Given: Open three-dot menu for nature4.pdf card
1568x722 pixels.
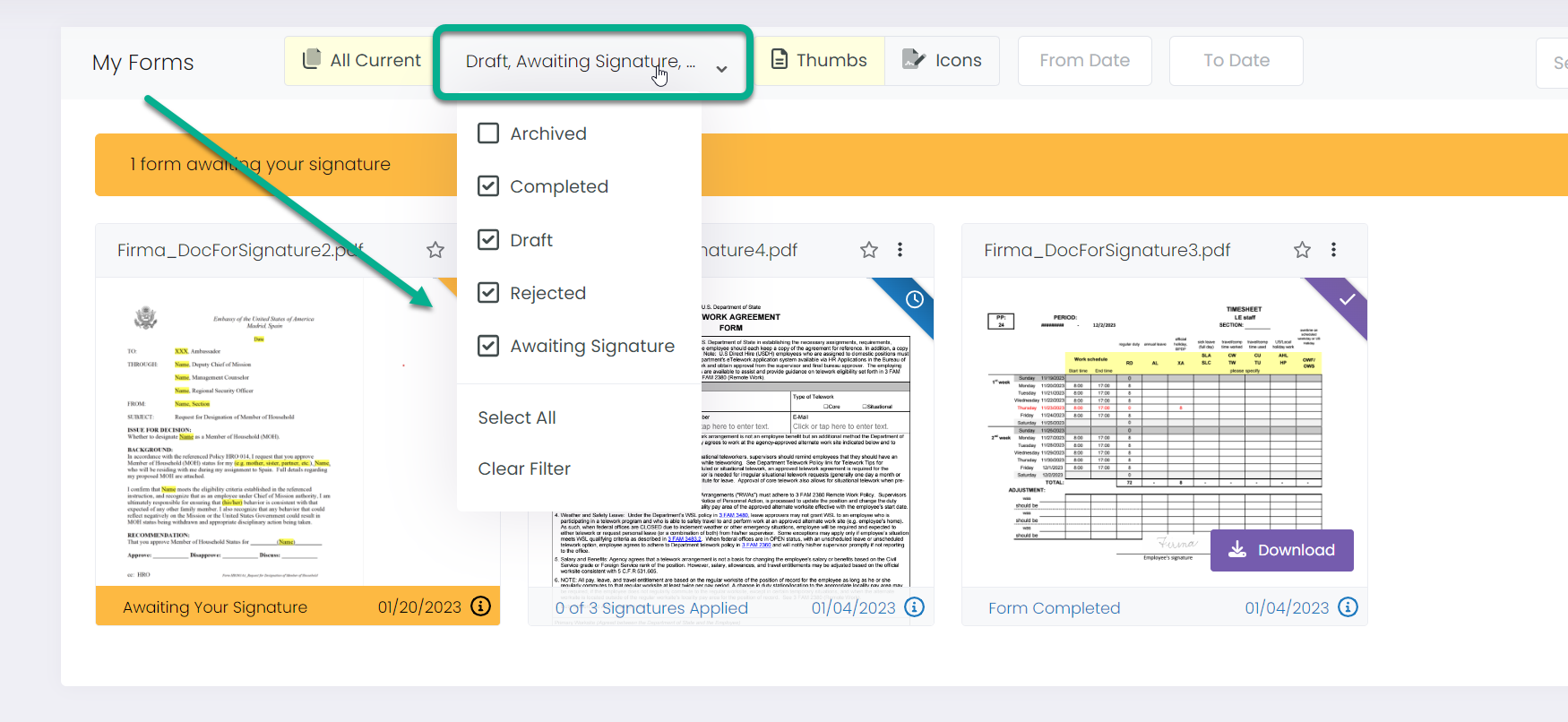Looking at the screenshot, I should point(900,250).
